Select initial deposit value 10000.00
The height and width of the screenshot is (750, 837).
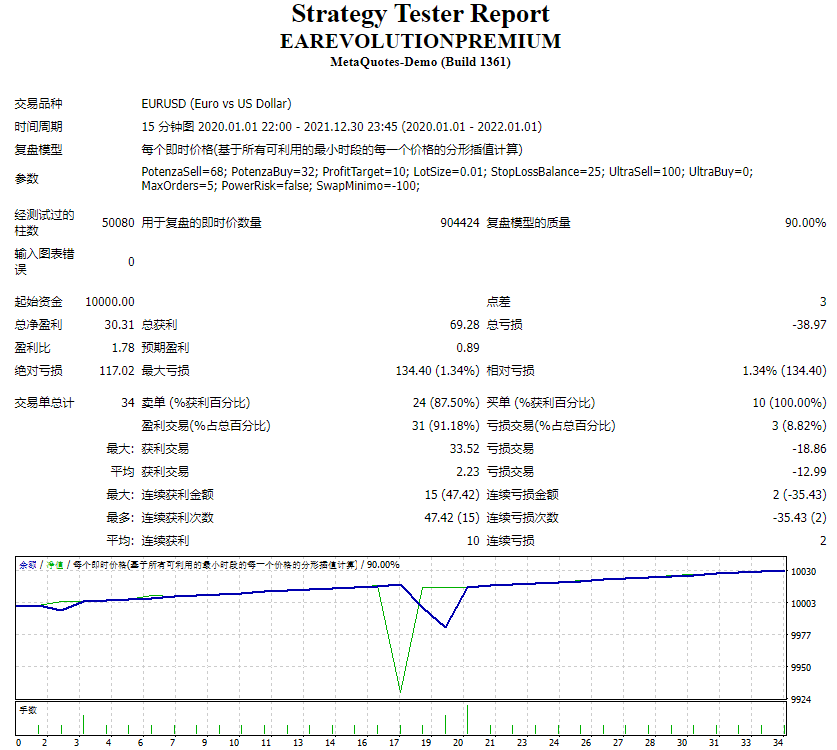pos(110,302)
